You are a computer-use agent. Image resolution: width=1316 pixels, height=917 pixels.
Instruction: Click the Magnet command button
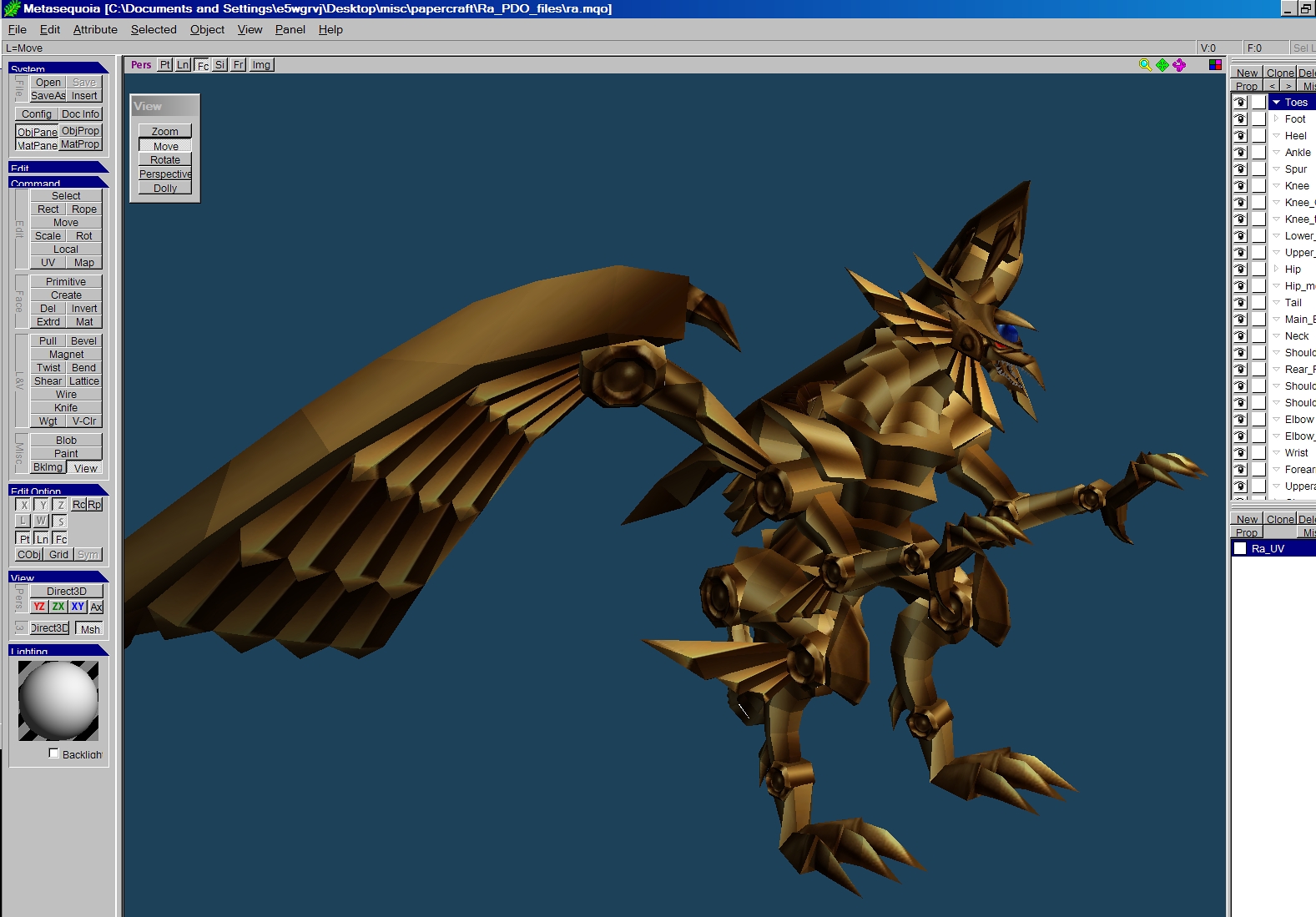[x=66, y=354]
